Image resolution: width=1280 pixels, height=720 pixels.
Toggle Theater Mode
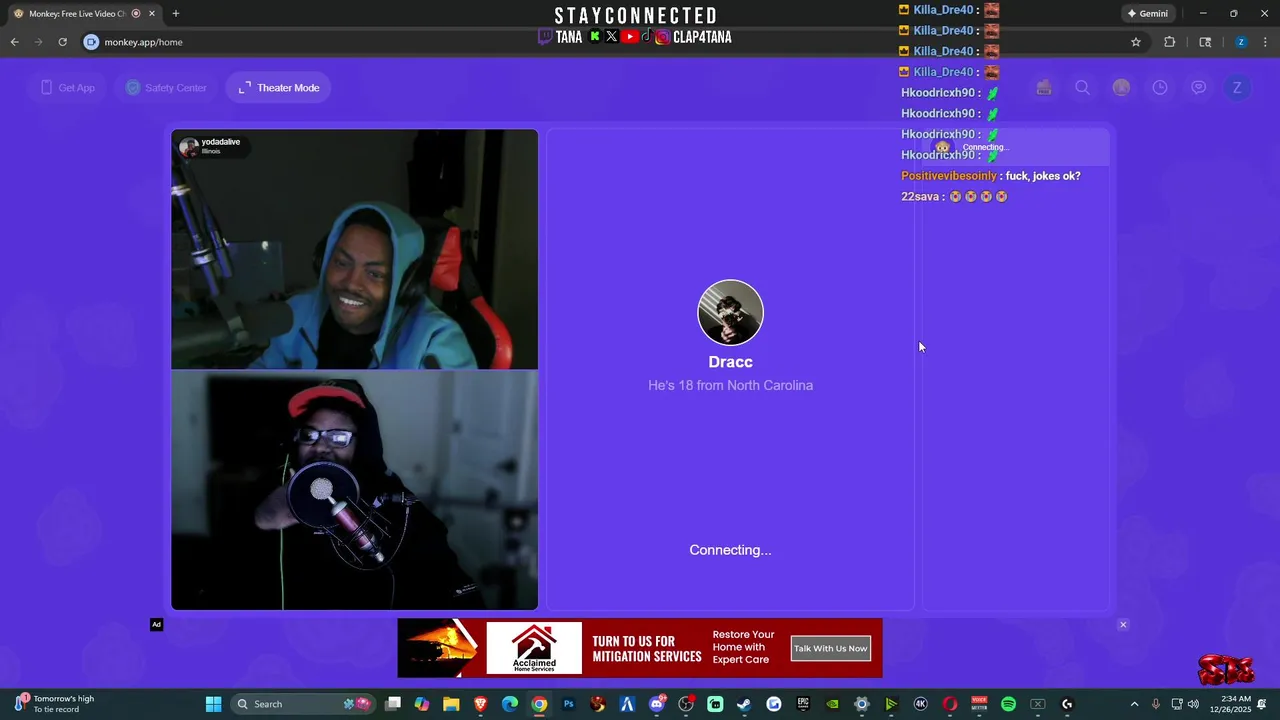pos(279,88)
